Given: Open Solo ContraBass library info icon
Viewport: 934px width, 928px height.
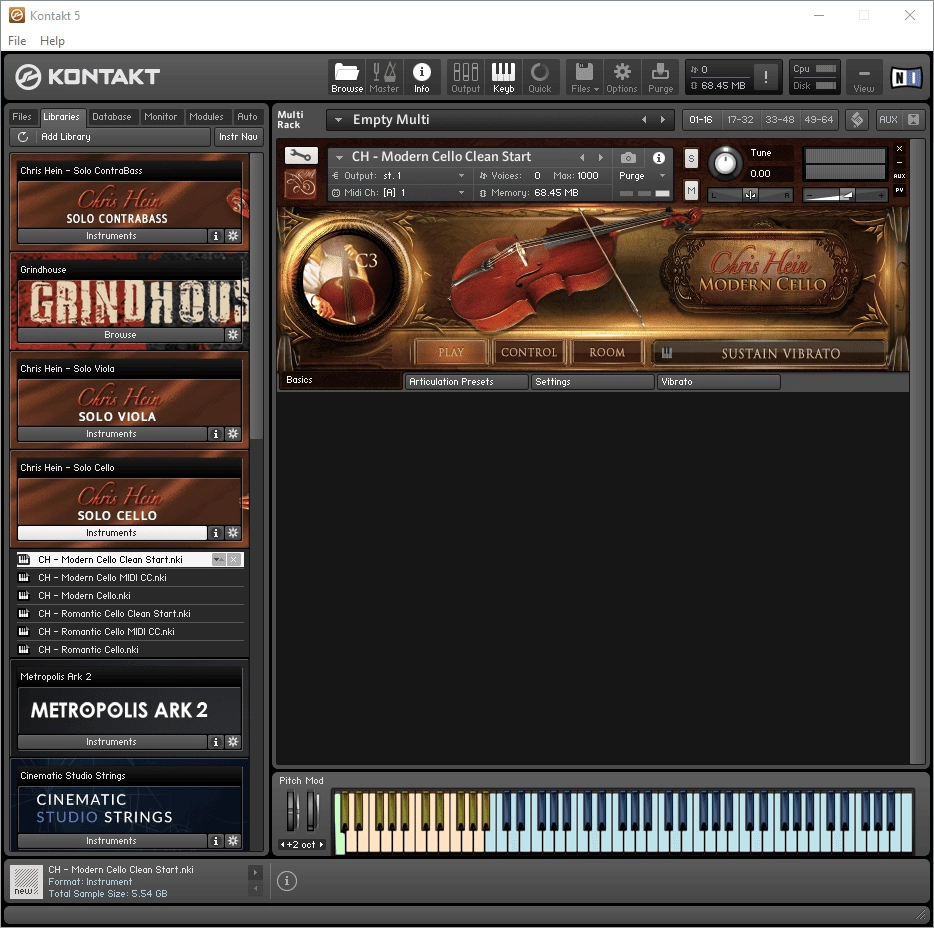Looking at the screenshot, I should [x=216, y=236].
